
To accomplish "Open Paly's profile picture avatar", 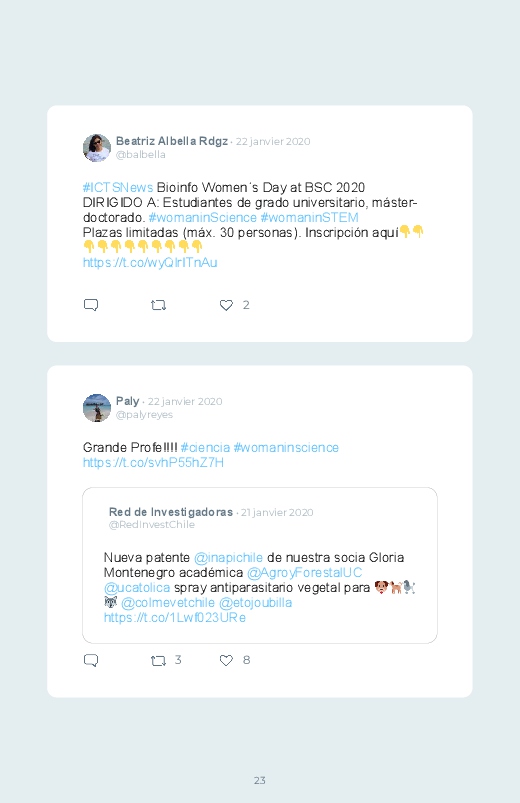I will (97, 408).
